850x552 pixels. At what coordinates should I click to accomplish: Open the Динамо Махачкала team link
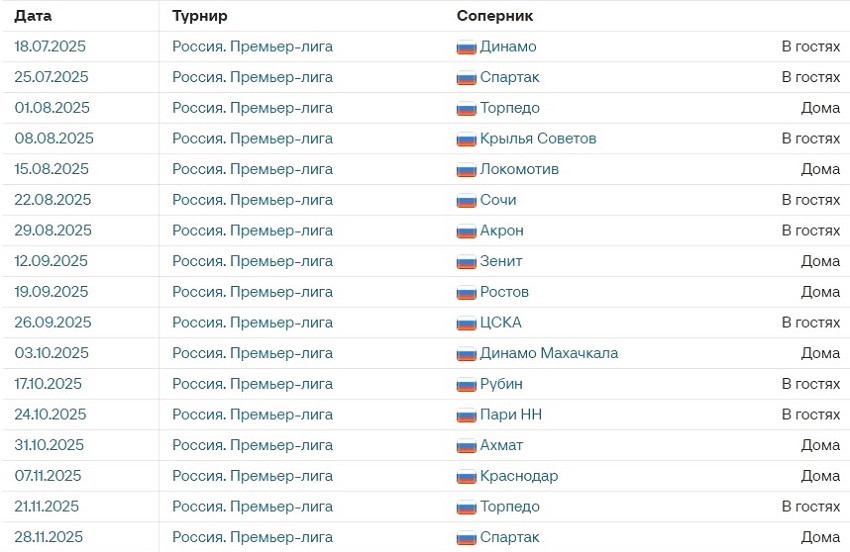point(549,353)
